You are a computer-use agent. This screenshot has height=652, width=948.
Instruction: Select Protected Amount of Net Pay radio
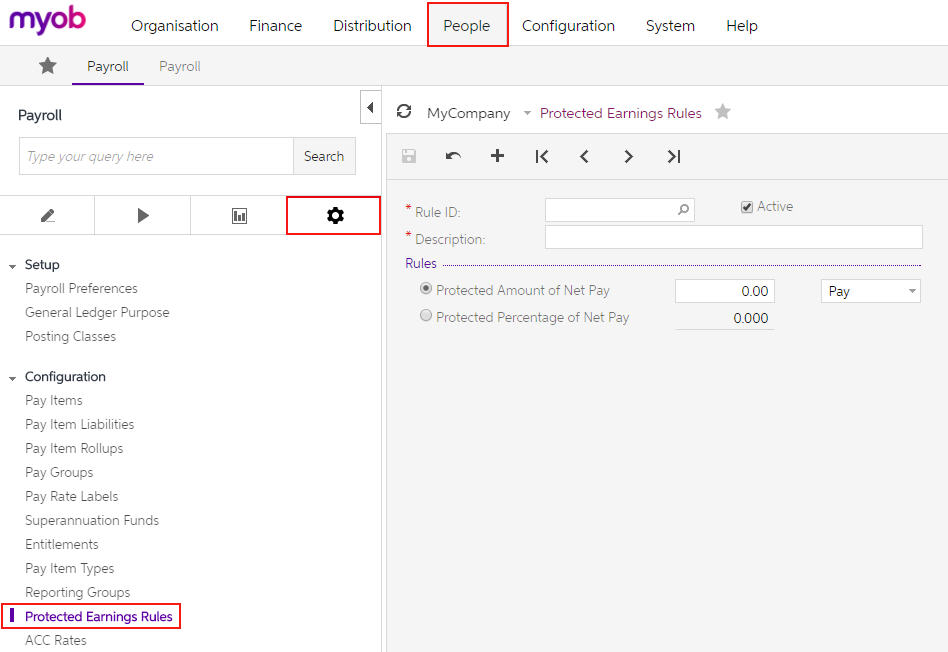pos(426,289)
